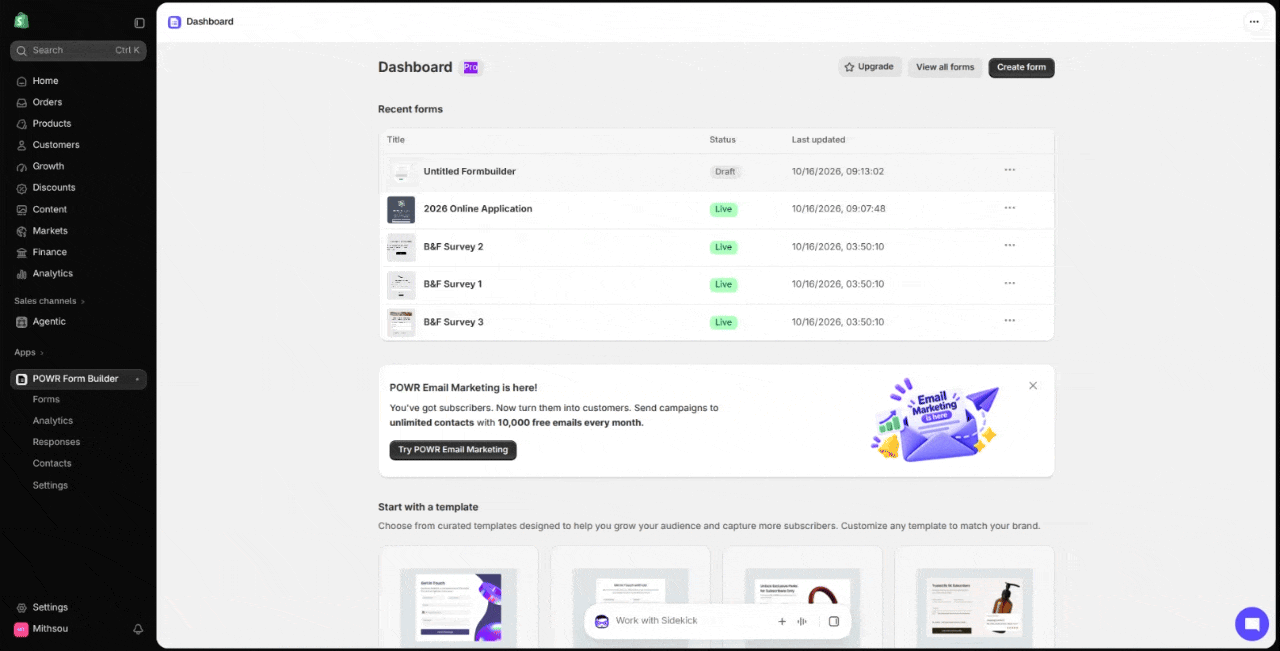Open the Customers person icon
1280x651 pixels.
[x=22, y=145]
